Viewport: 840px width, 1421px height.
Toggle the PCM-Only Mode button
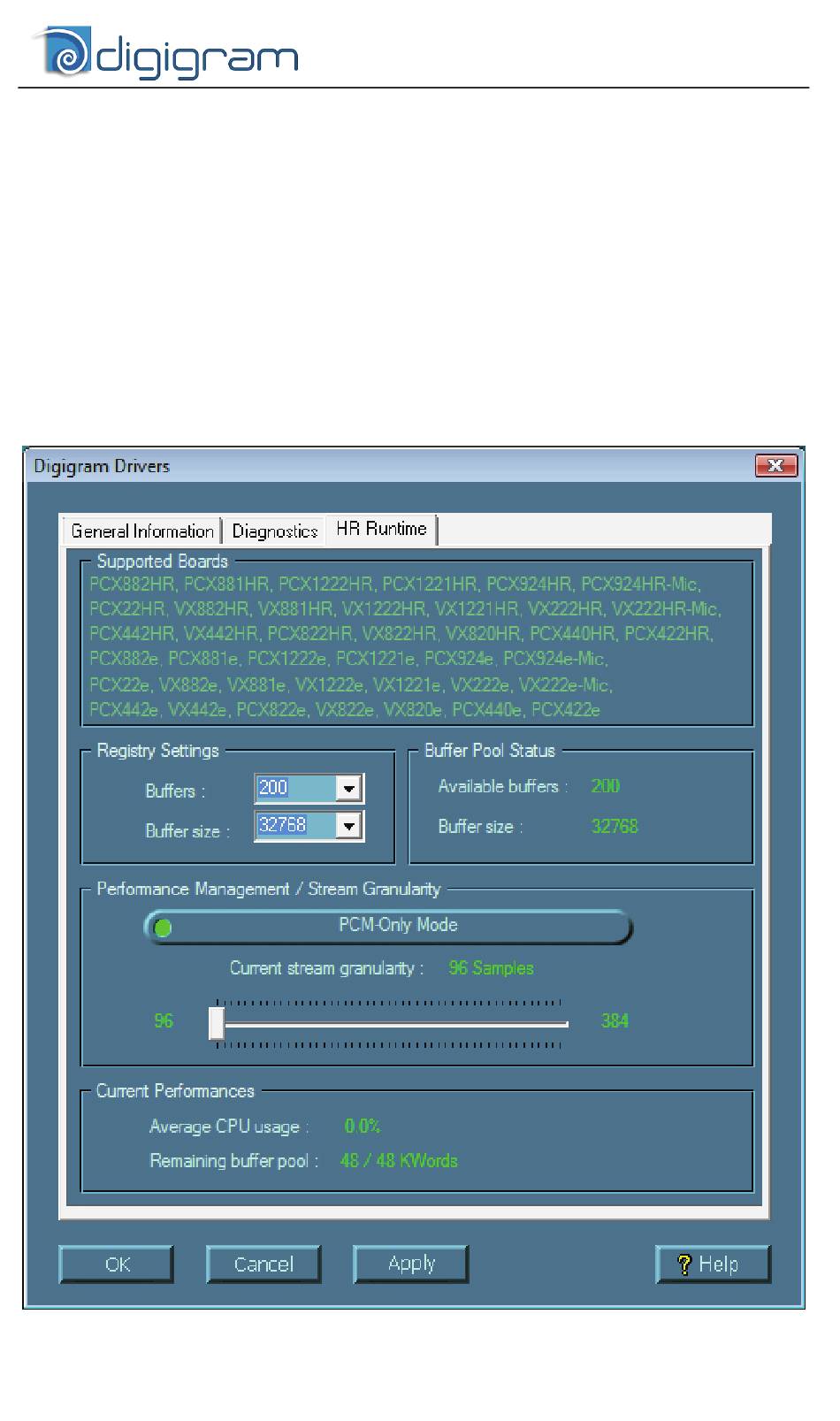[x=388, y=927]
